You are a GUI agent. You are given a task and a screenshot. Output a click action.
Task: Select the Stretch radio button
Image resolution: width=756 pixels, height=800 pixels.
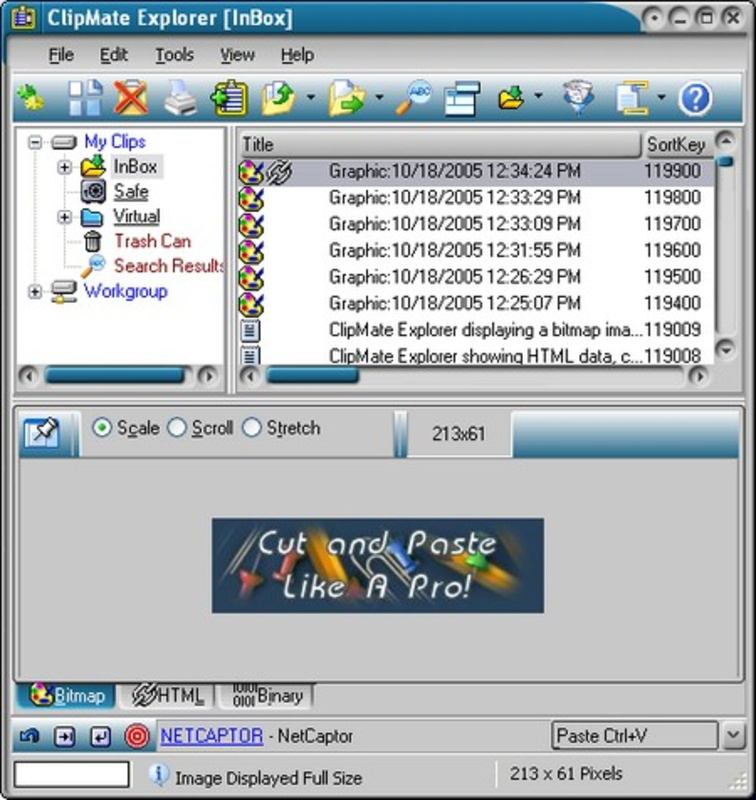click(x=251, y=428)
